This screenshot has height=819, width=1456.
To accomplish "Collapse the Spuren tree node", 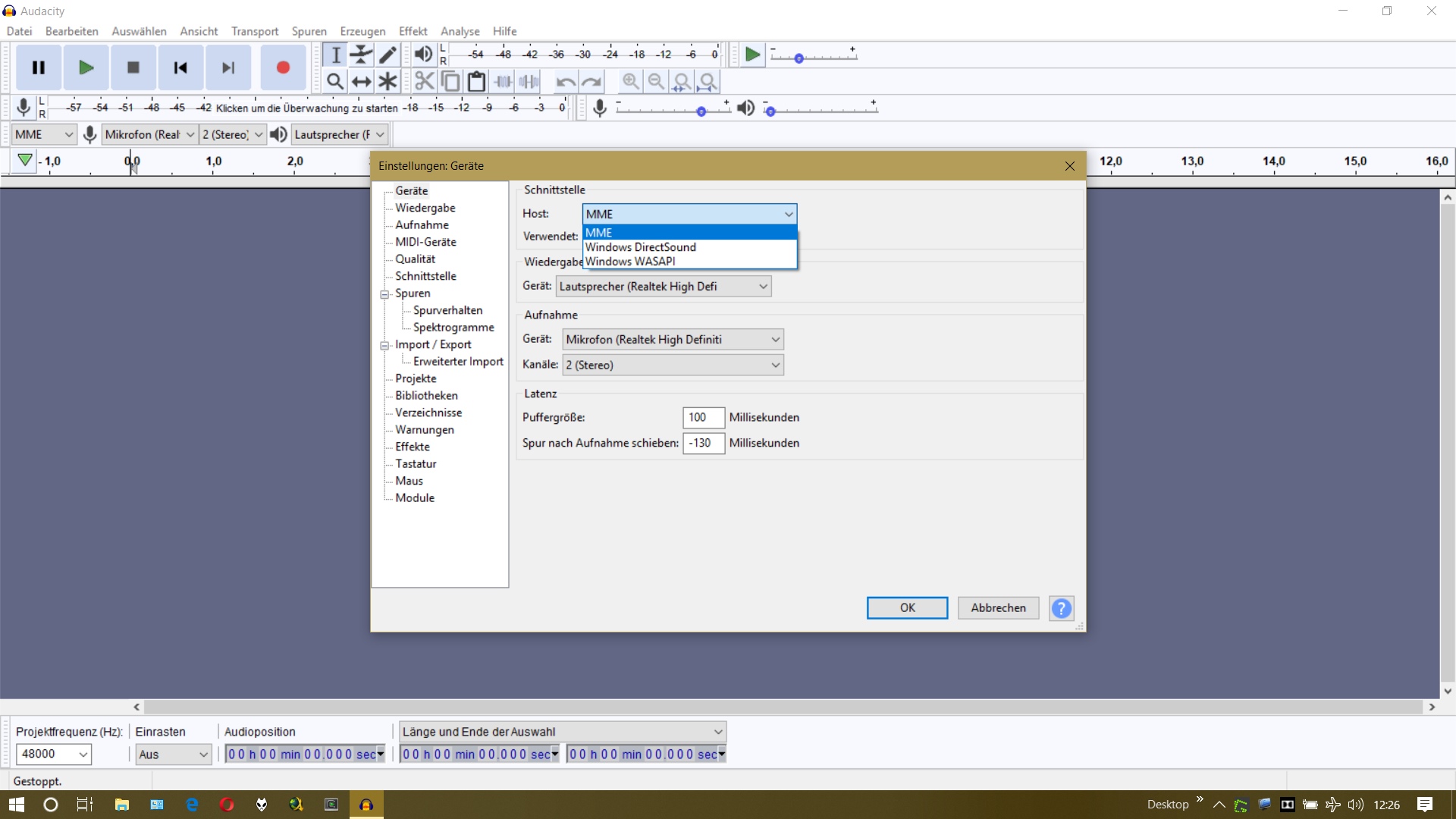I will [385, 294].
